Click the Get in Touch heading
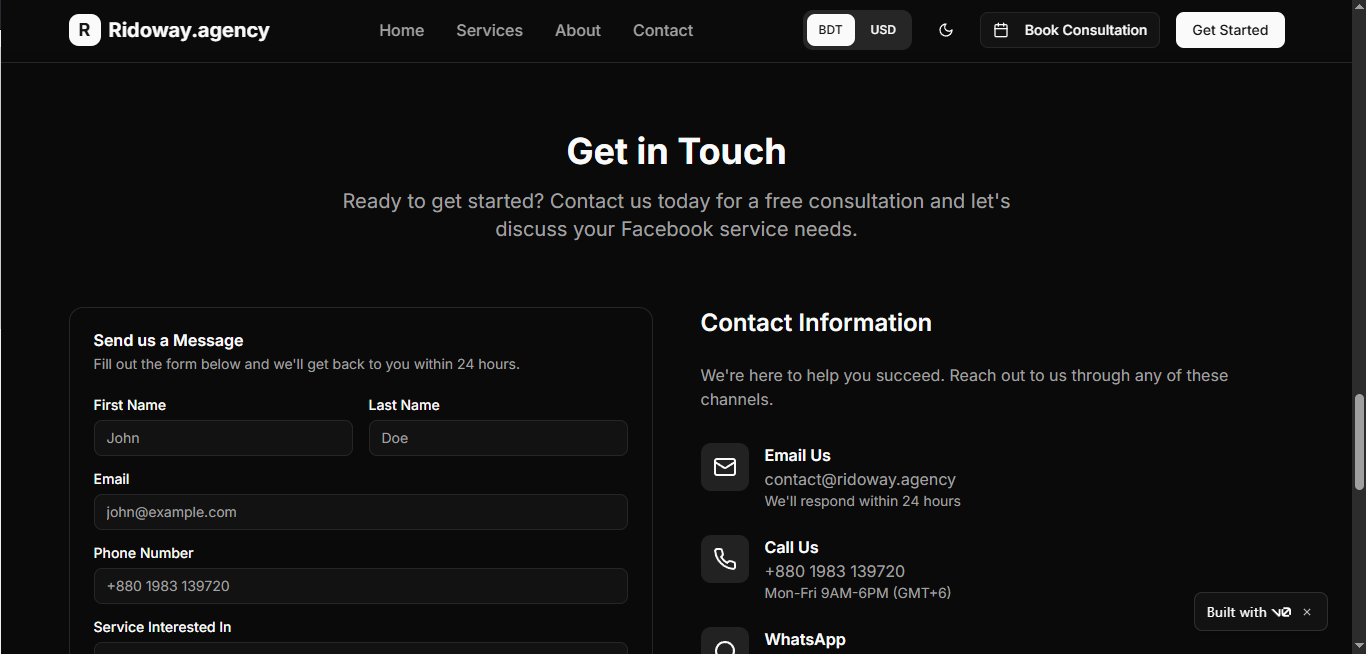Image resolution: width=1366 pixels, height=654 pixels. click(x=677, y=151)
